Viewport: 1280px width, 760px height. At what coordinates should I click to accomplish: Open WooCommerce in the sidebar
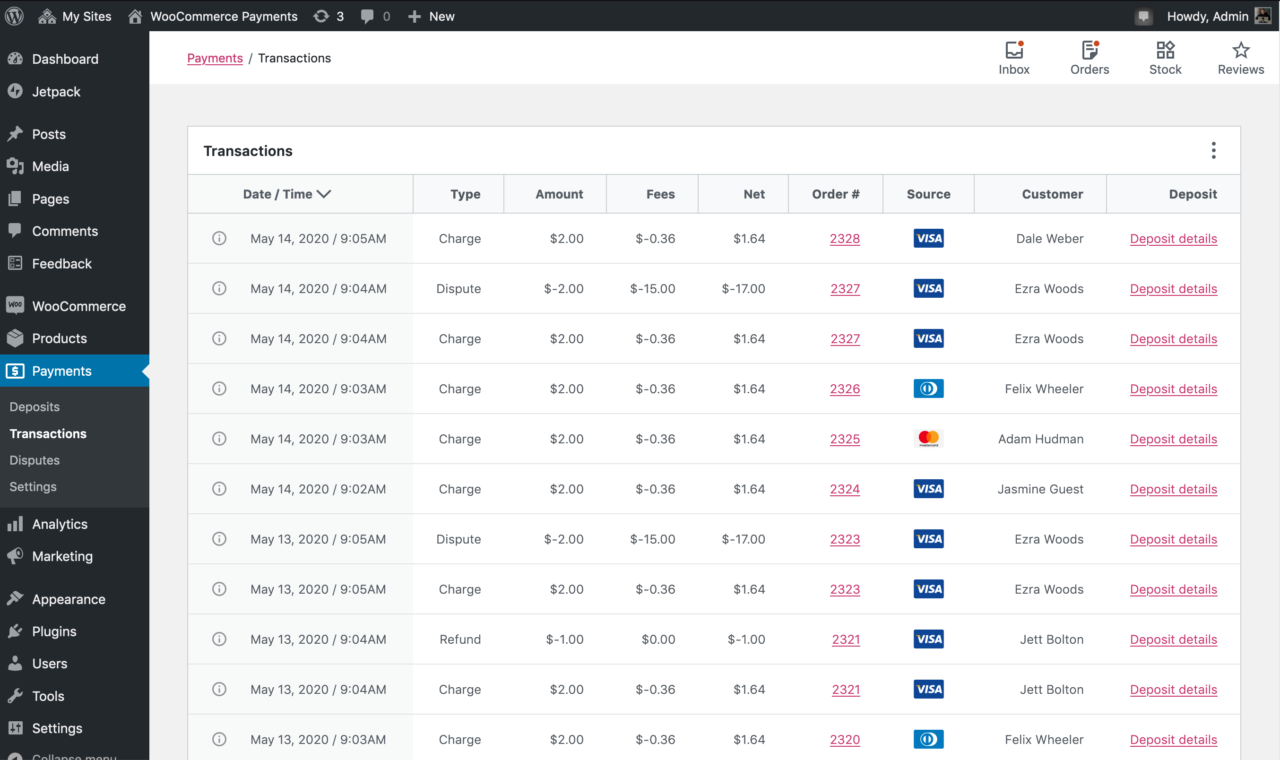point(78,306)
